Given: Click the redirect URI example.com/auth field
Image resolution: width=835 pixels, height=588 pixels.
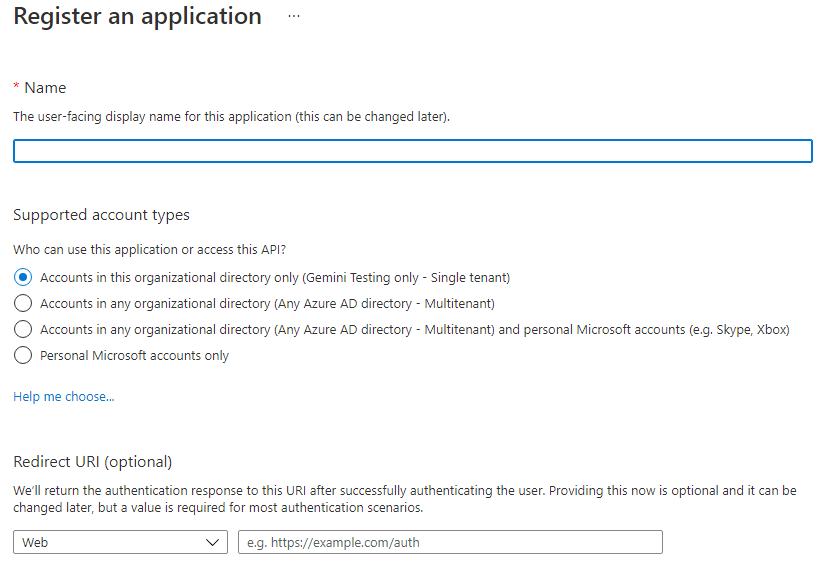Looking at the screenshot, I should tap(451, 542).
